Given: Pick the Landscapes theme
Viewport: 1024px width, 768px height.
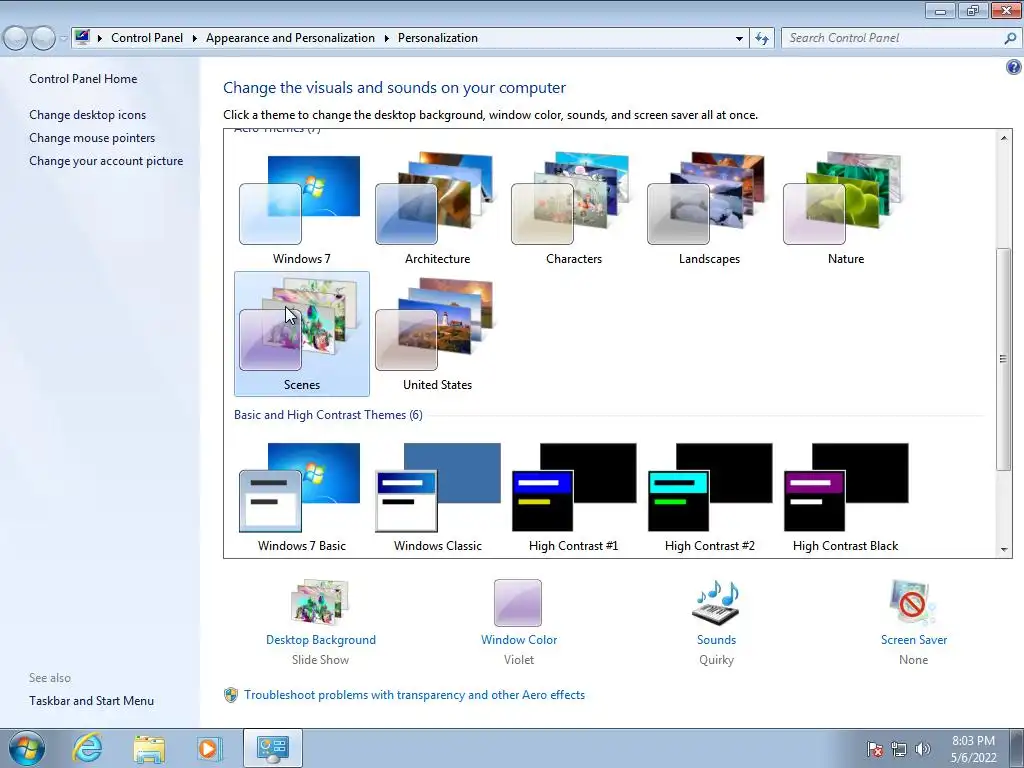Looking at the screenshot, I should tap(709, 209).
